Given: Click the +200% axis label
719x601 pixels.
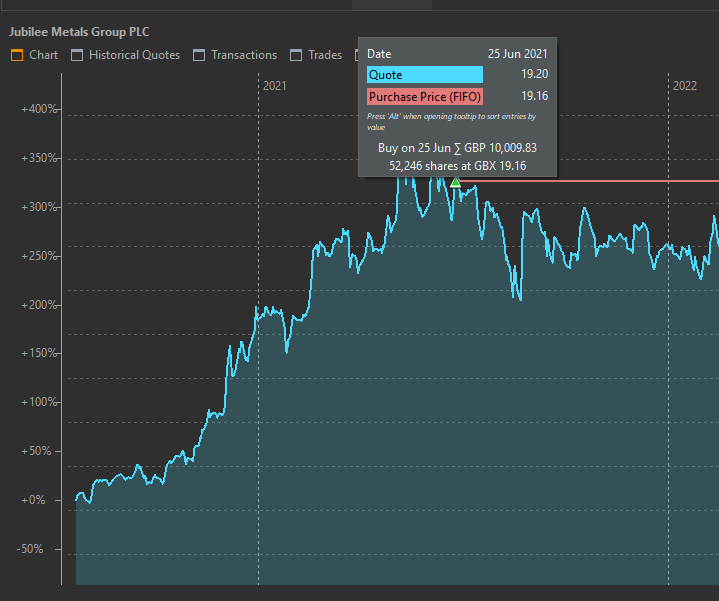Looking at the screenshot, I should [39, 305].
